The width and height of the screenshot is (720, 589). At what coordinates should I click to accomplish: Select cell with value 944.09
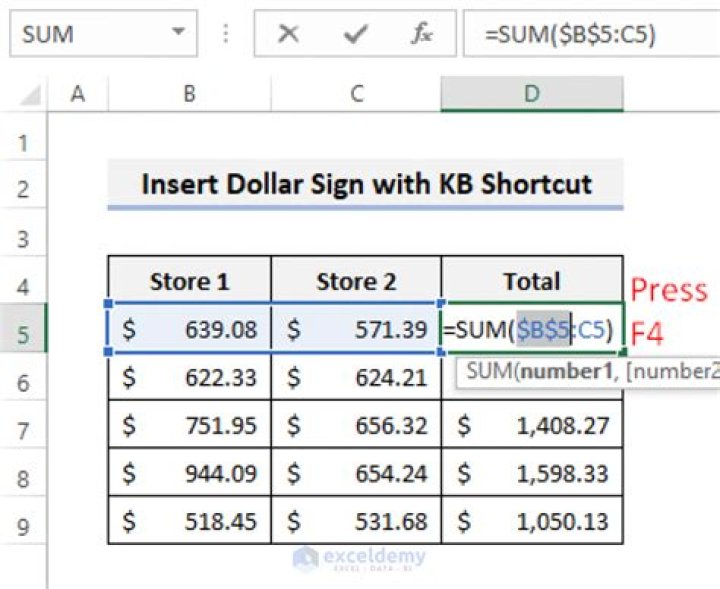(x=190, y=473)
